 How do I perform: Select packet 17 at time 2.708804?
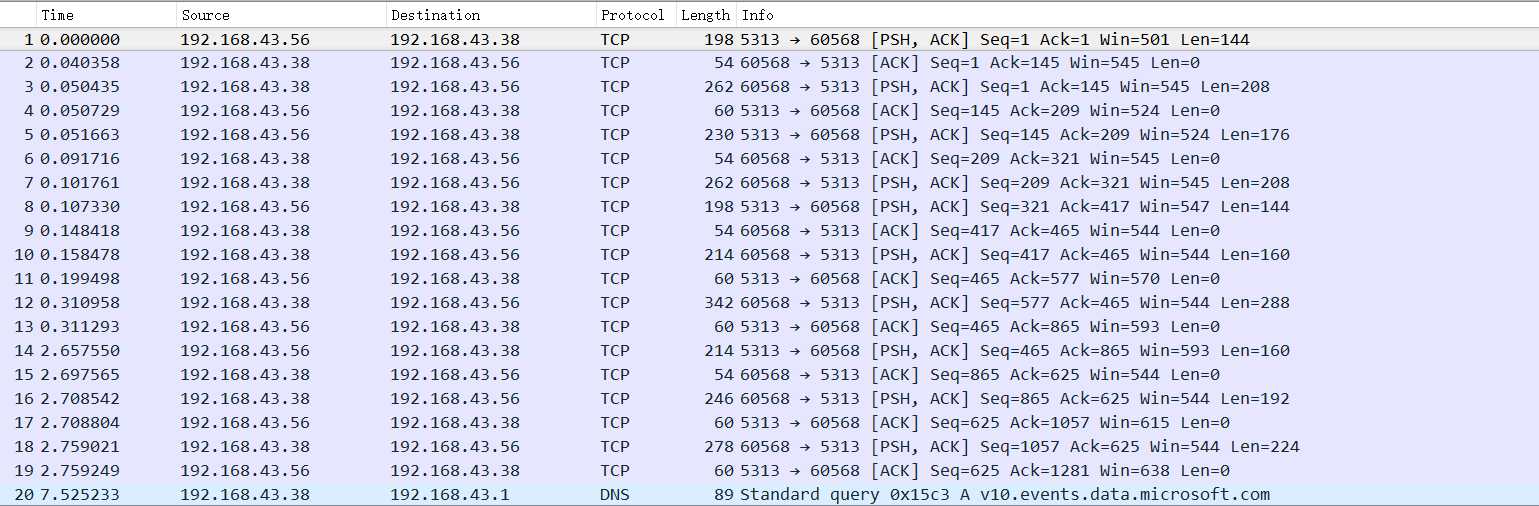pyautogui.click(x=769, y=422)
